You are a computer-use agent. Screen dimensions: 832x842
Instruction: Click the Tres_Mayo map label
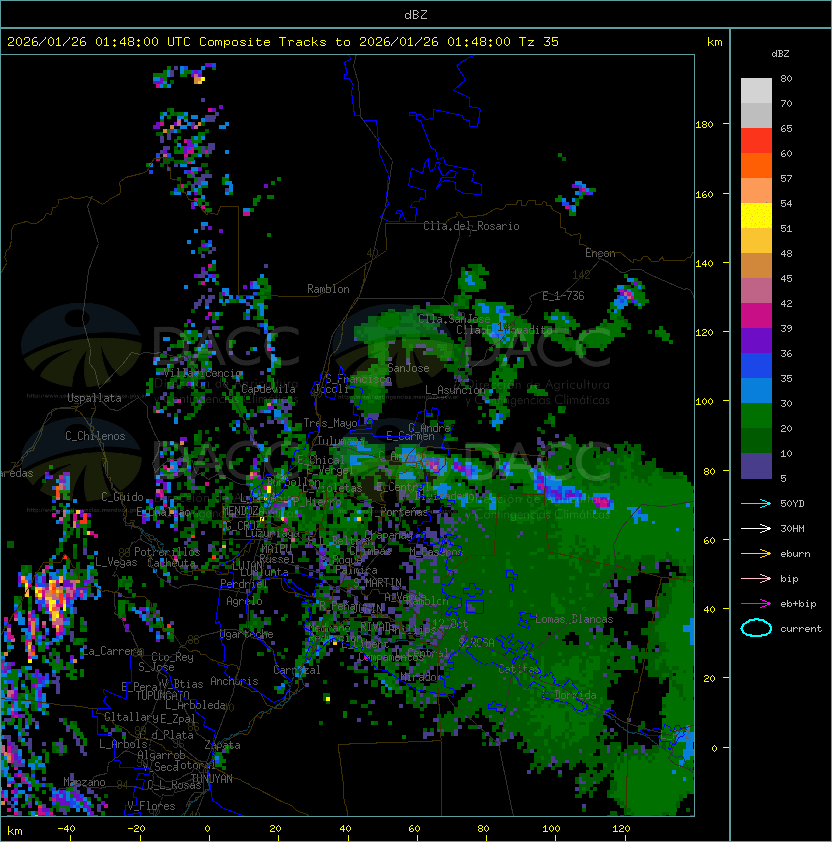(x=330, y=423)
